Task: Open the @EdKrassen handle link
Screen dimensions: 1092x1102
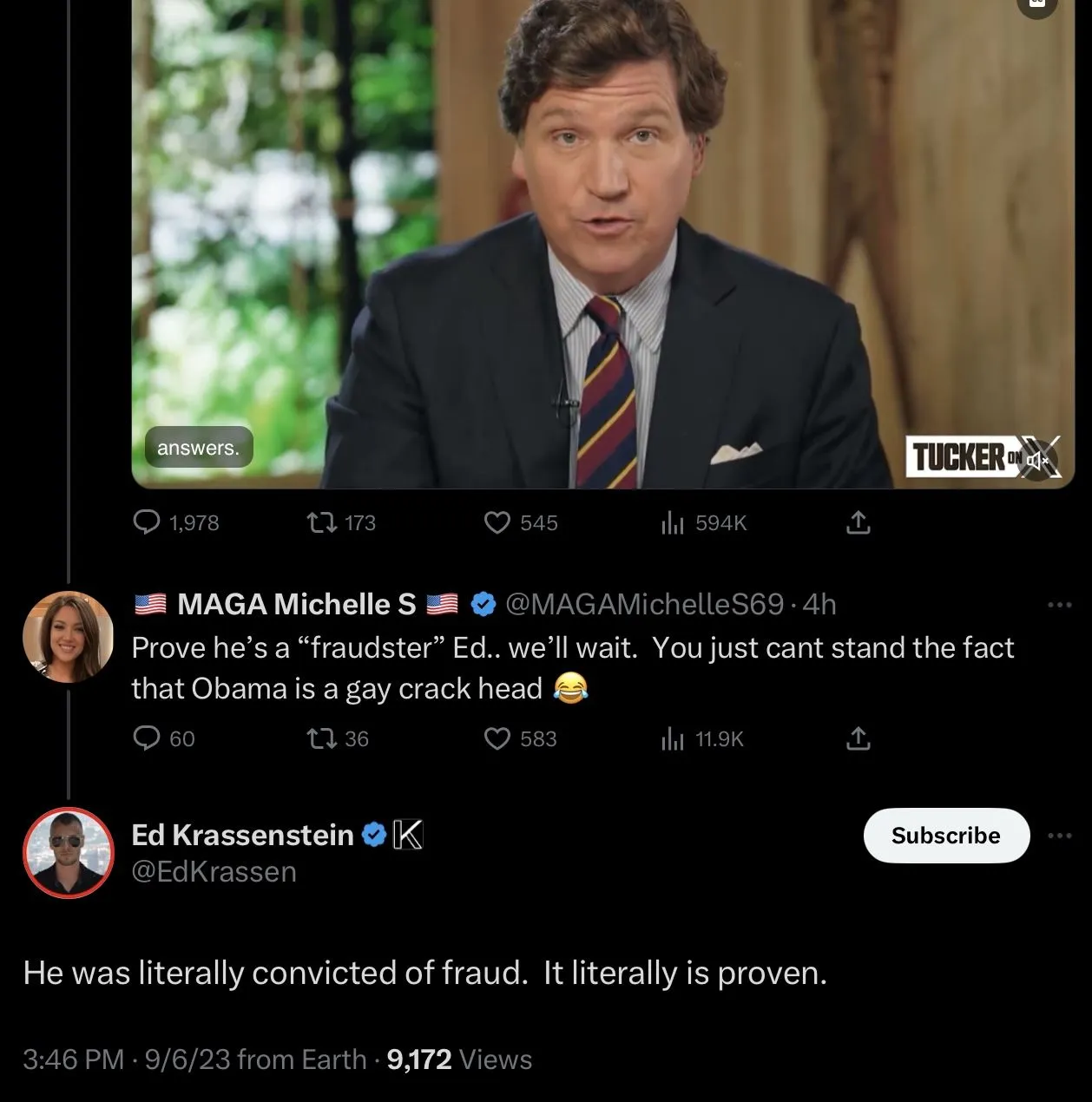Action: pyautogui.click(x=214, y=871)
